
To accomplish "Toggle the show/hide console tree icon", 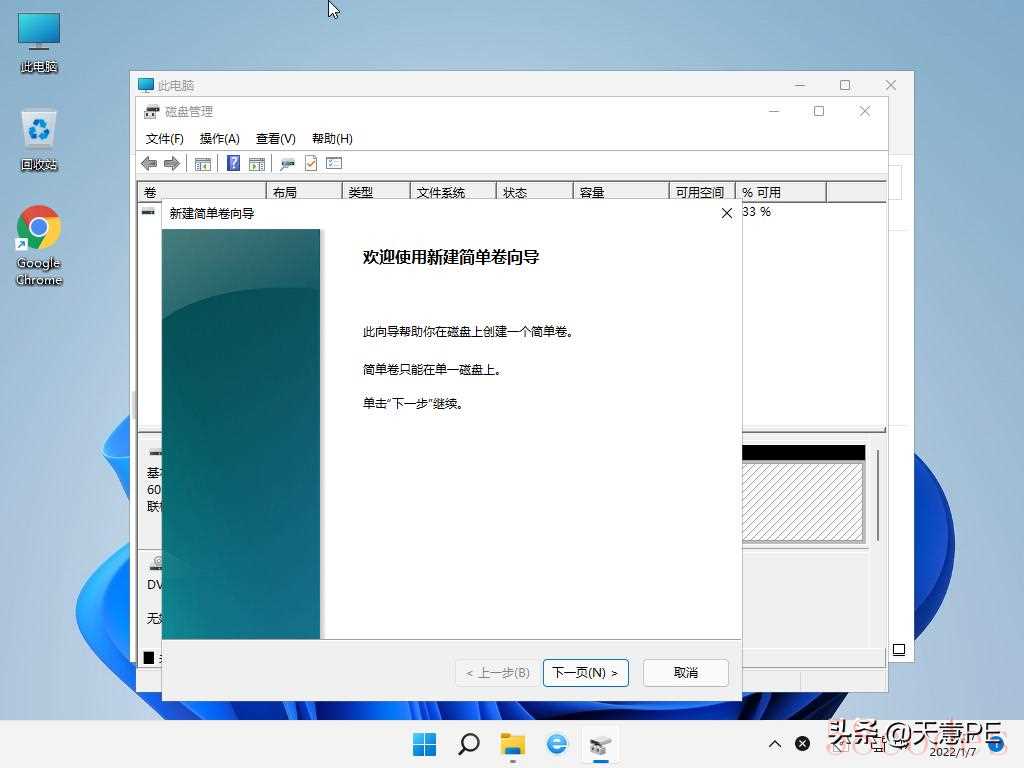I will (203, 163).
